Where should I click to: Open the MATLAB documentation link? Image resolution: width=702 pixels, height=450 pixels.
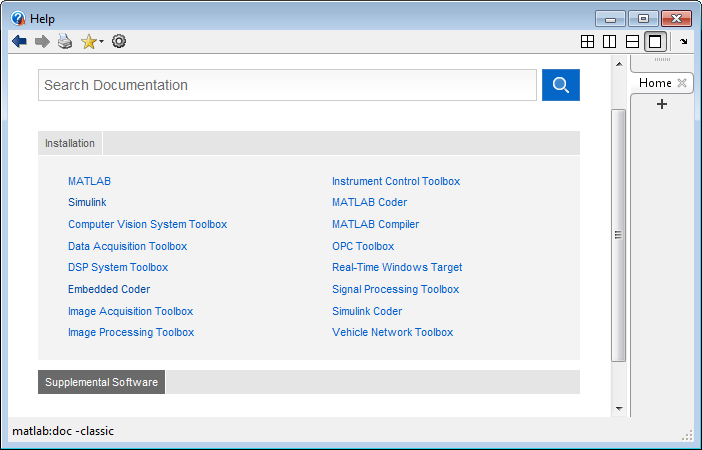coord(89,181)
